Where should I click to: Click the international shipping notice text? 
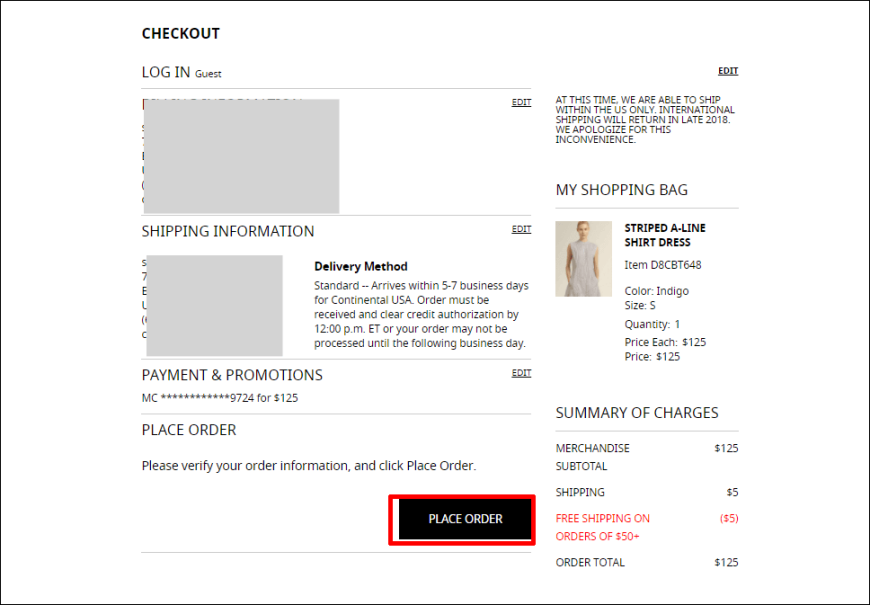click(x=645, y=120)
